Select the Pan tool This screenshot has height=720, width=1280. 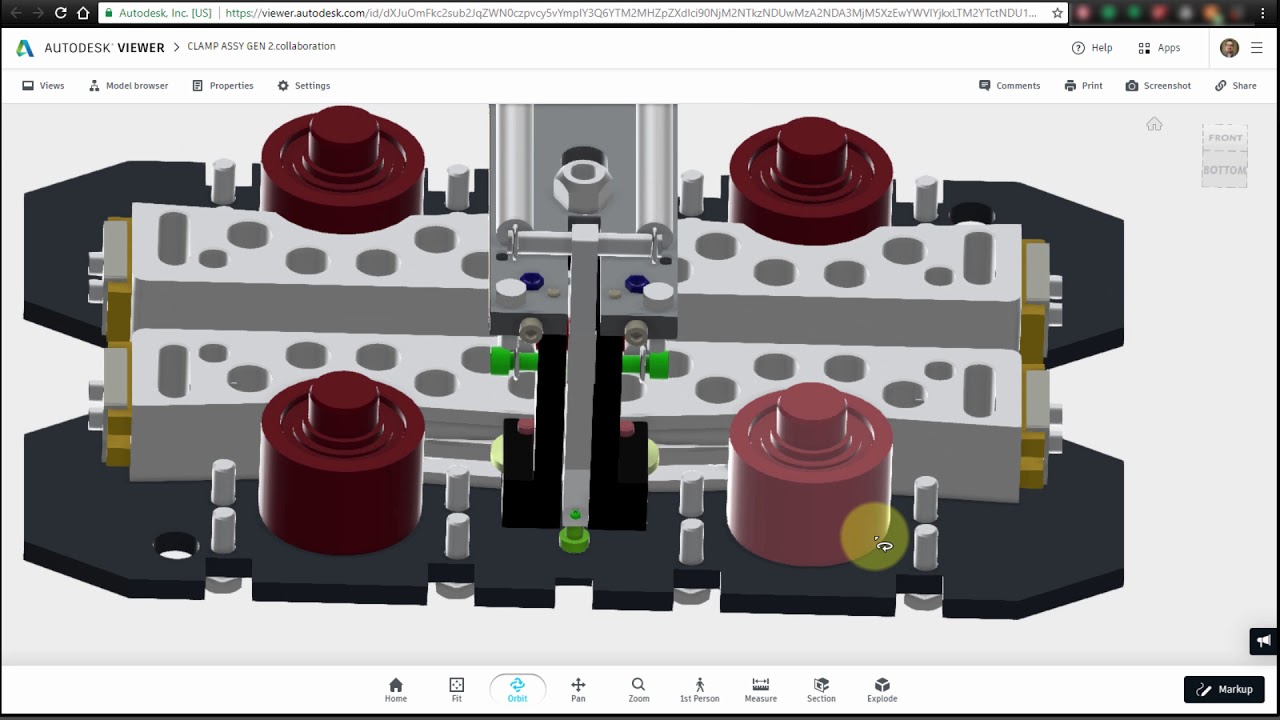click(578, 689)
